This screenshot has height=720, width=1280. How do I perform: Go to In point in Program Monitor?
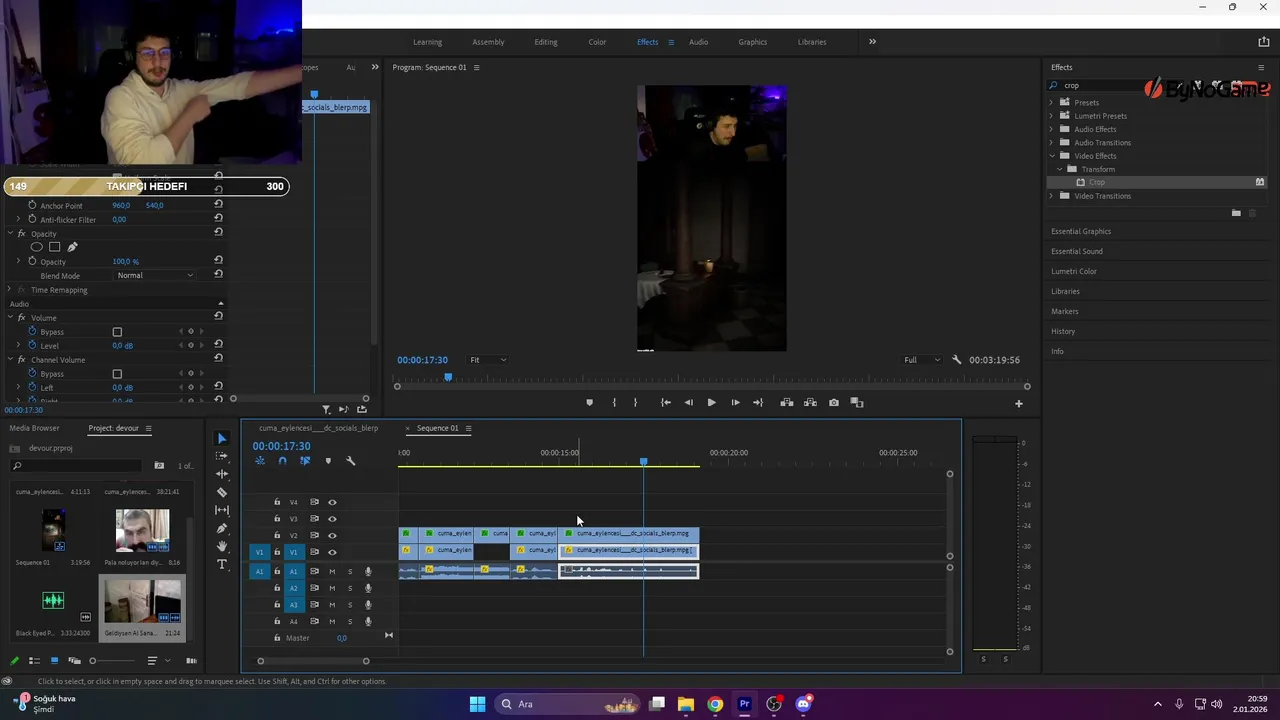pos(666,403)
